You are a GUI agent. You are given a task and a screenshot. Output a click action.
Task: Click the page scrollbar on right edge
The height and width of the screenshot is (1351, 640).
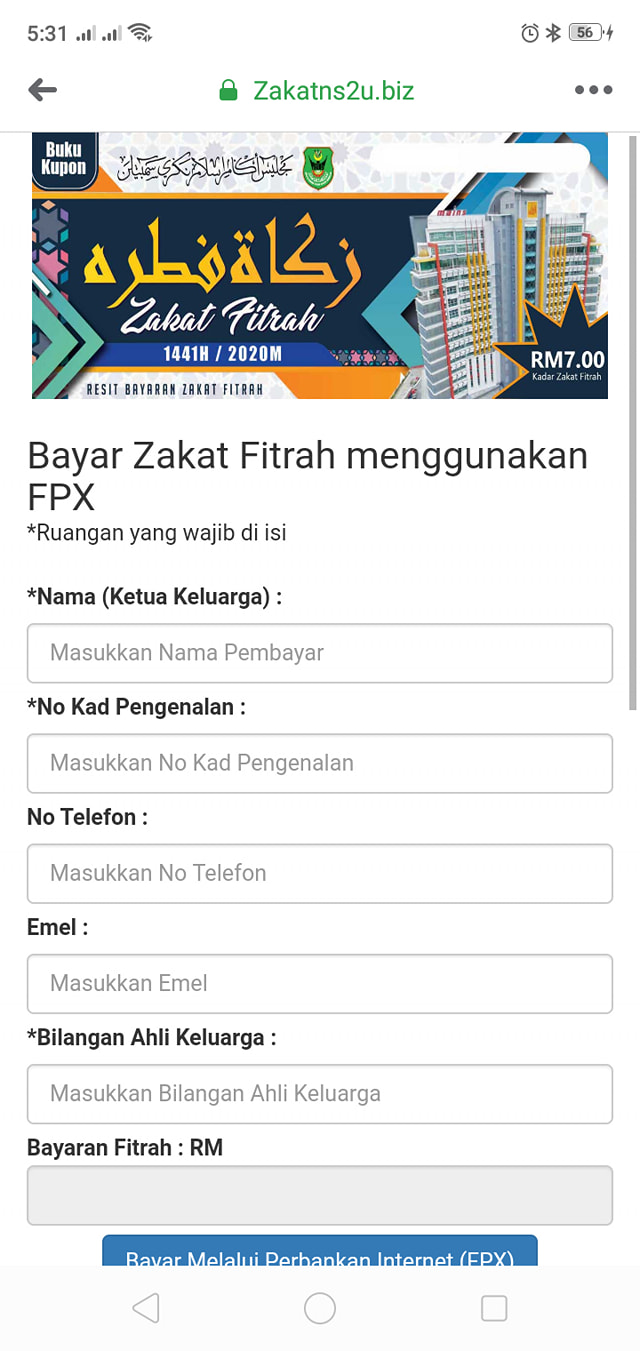pos(632,423)
